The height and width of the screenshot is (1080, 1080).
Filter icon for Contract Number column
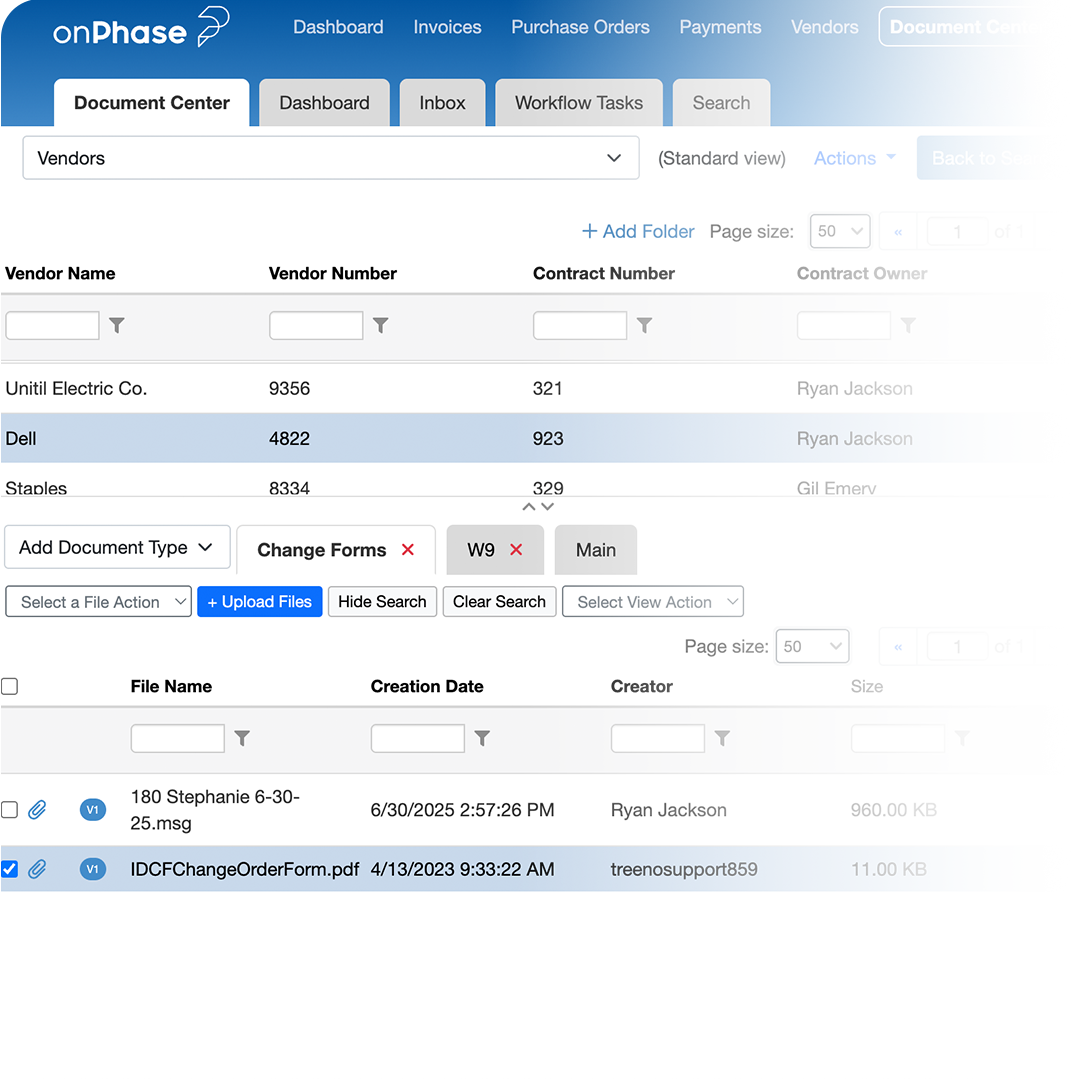[645, 325]
